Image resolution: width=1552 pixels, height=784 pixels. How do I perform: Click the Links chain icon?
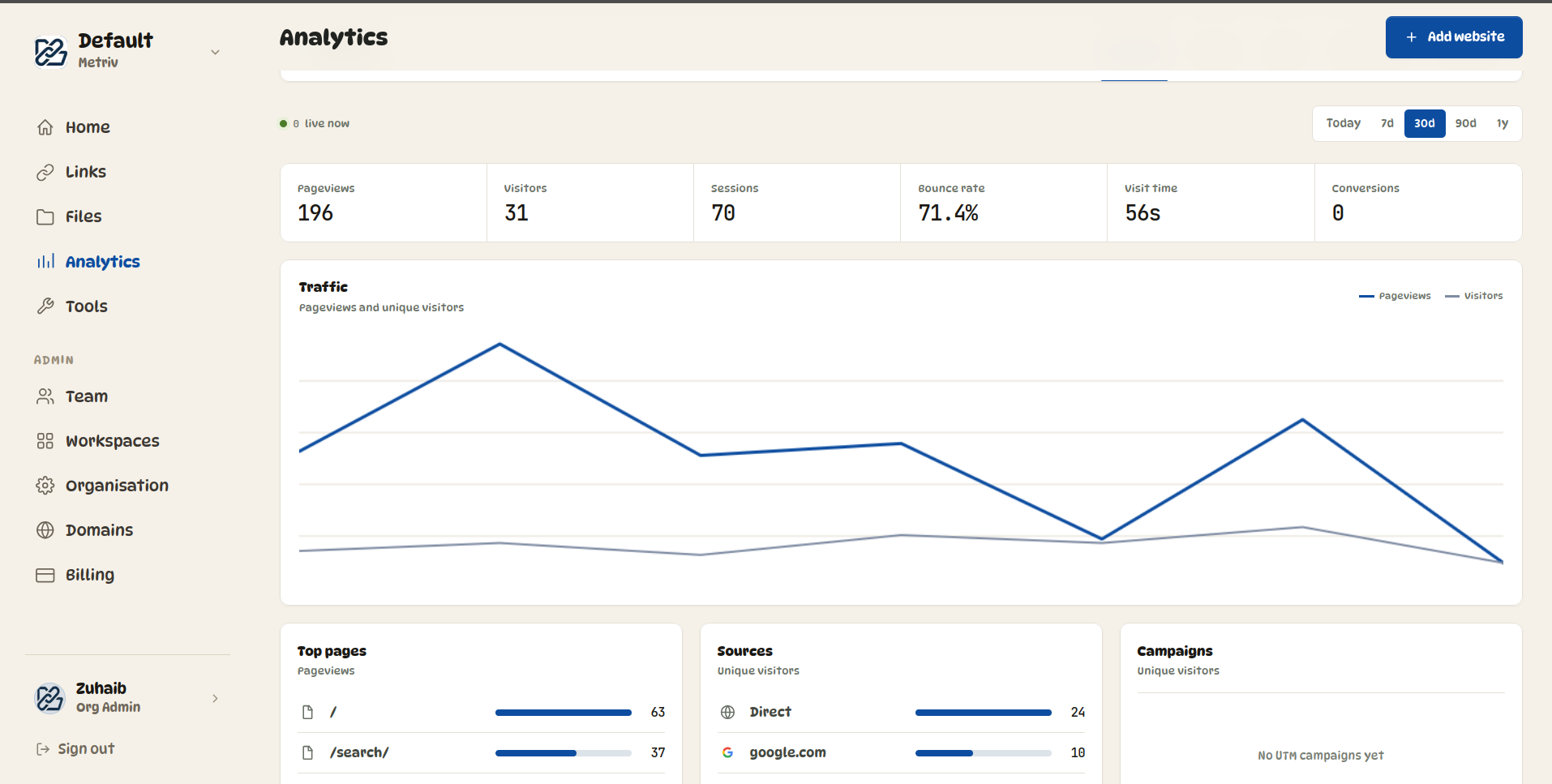tap(45, 172)
